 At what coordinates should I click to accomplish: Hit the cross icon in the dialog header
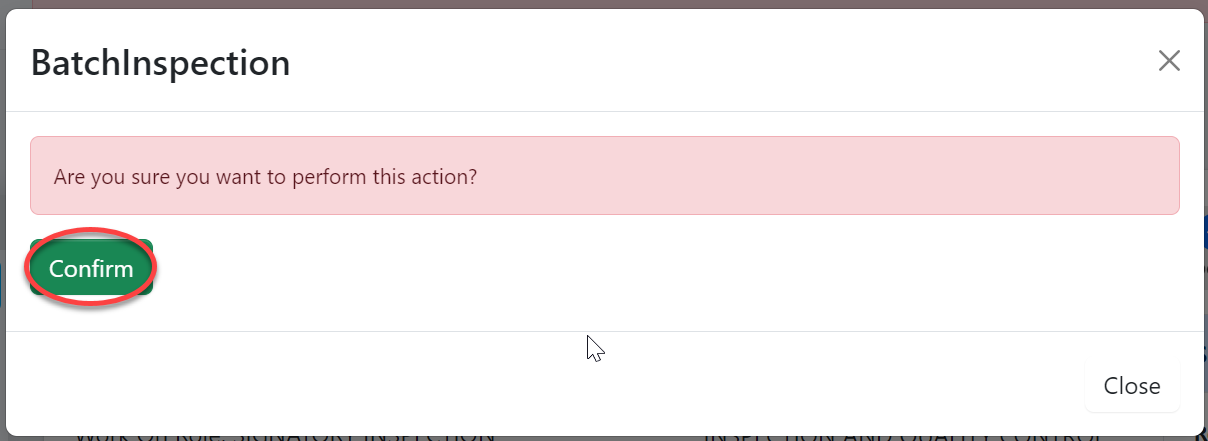coord(1169,61)
